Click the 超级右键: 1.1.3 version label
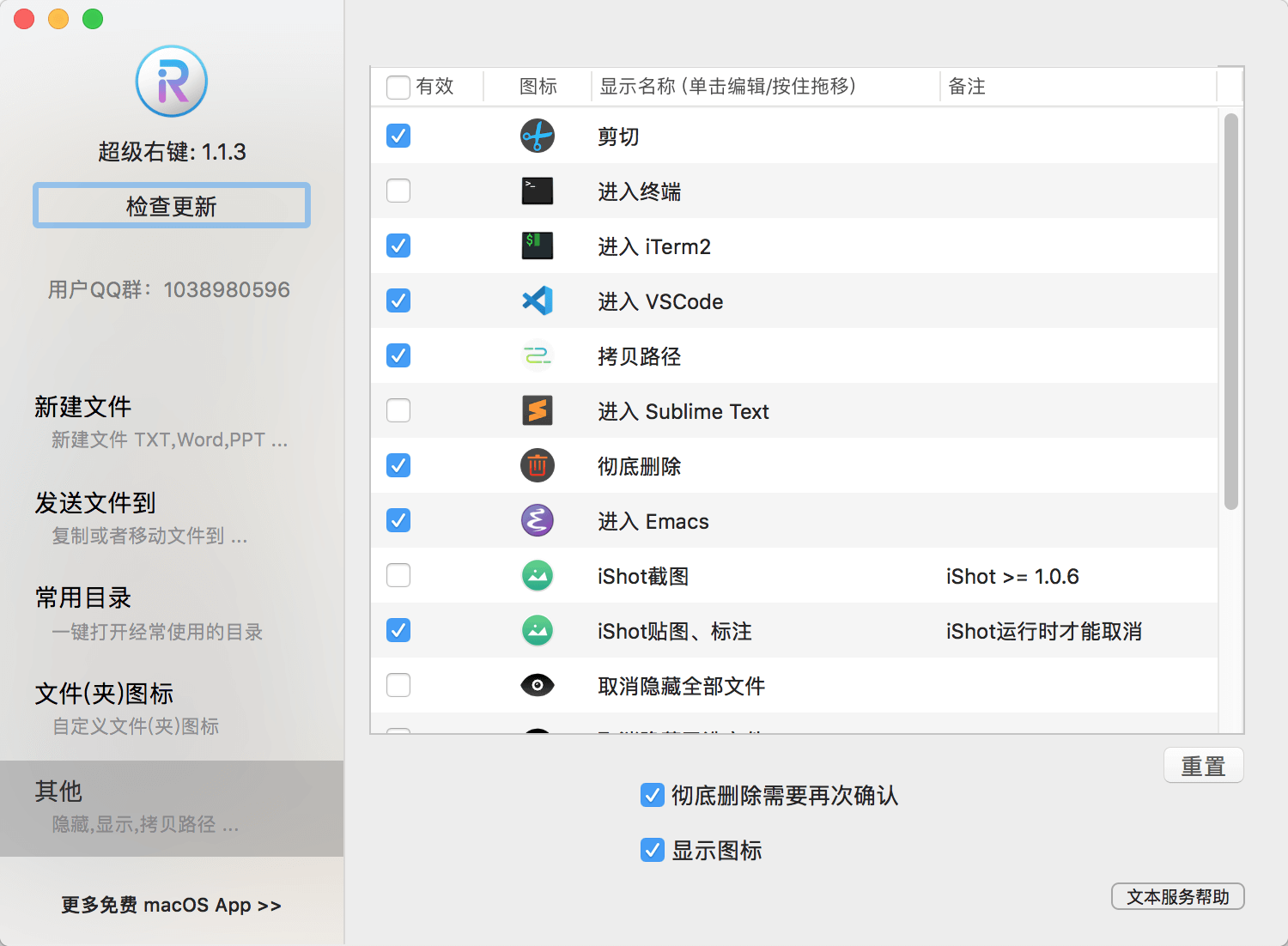Viewport: 1288px width, 946px height. click(x=172, y=152)
